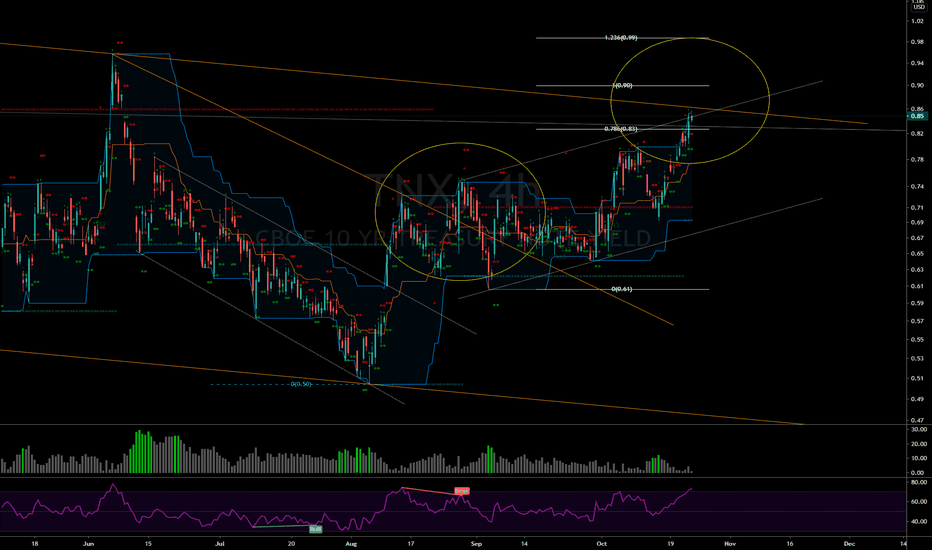Click the green Bull divergence label on RSI
Image resolution: width=932 pixels, height=550 pixels.
point(316,529)
